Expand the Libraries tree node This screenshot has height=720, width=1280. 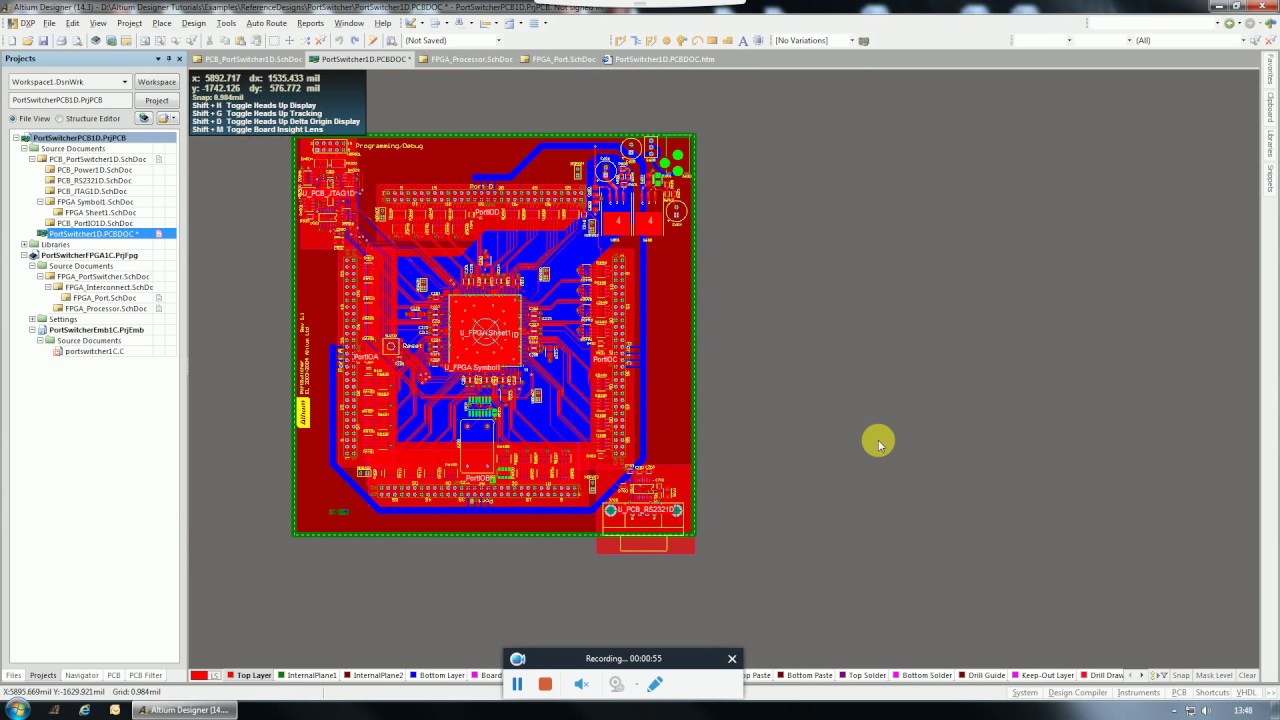pyautogui.click(x=24, y=244)
